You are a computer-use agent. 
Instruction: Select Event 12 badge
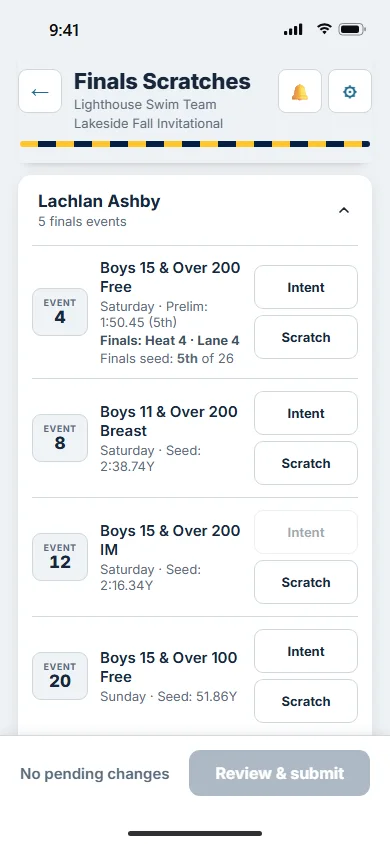coord(60,557)
